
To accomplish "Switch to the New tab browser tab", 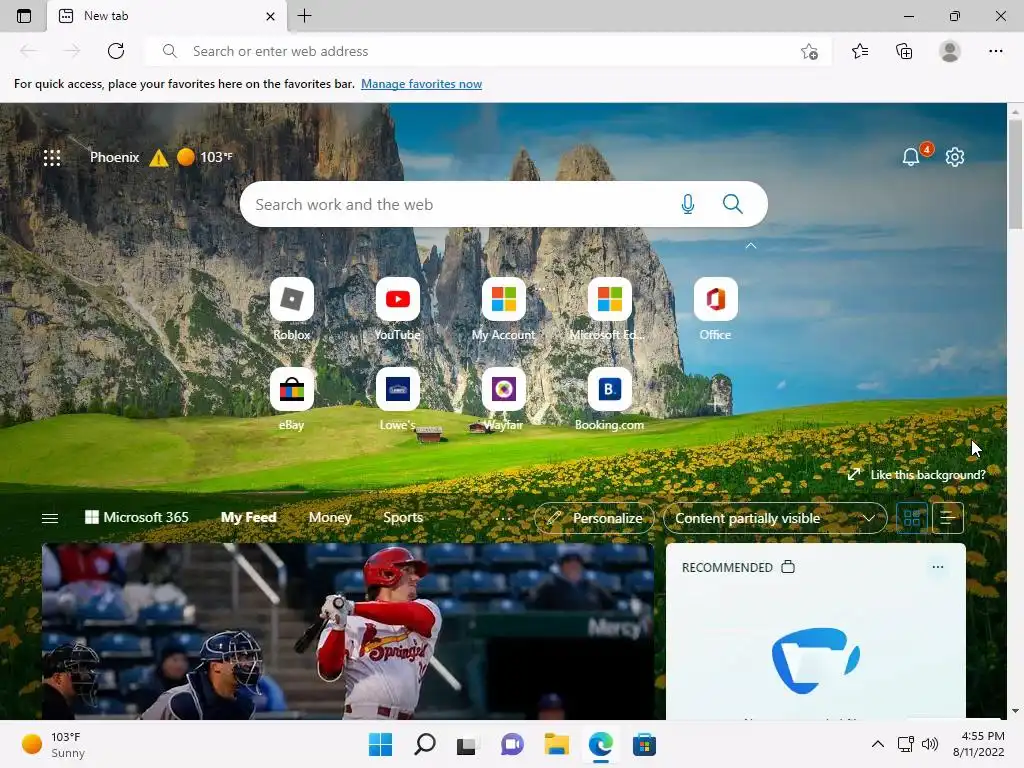I will (x=167, y=16).
